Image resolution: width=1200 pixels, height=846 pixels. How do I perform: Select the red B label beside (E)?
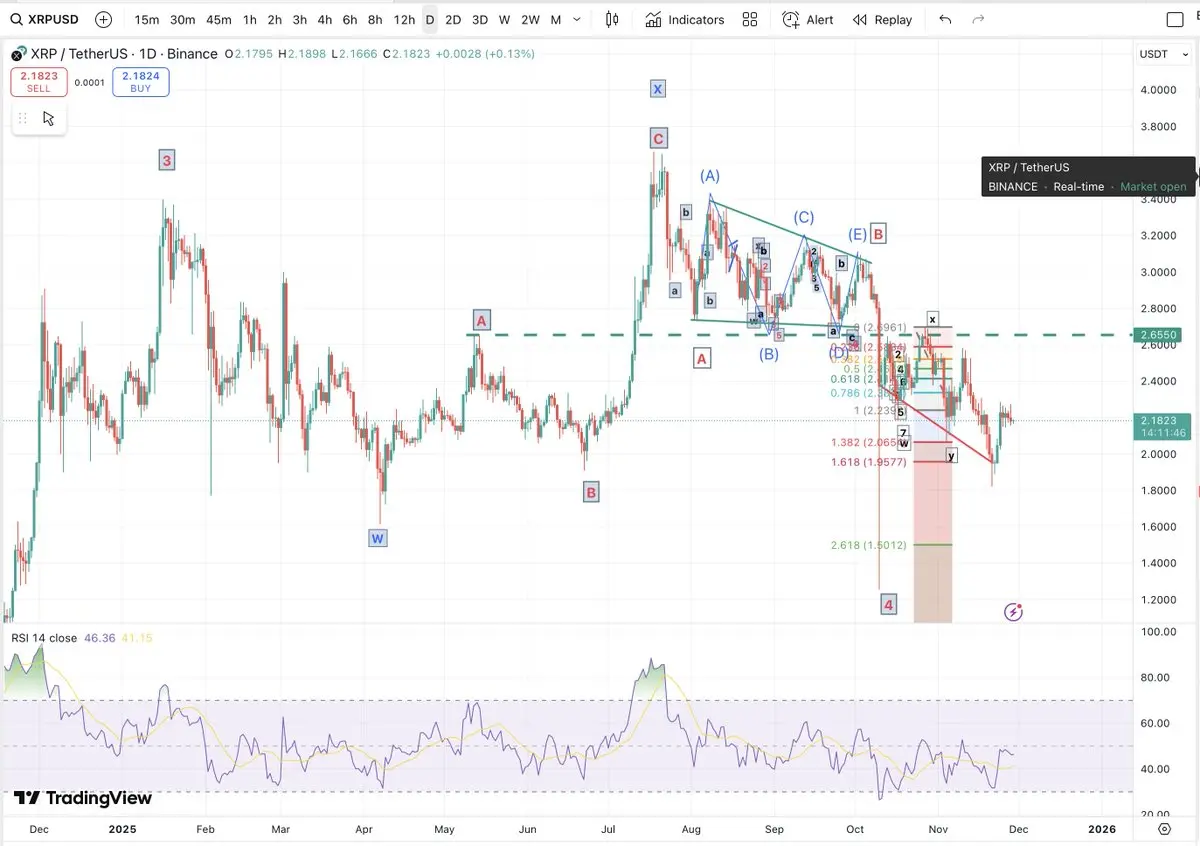point(878,234)
